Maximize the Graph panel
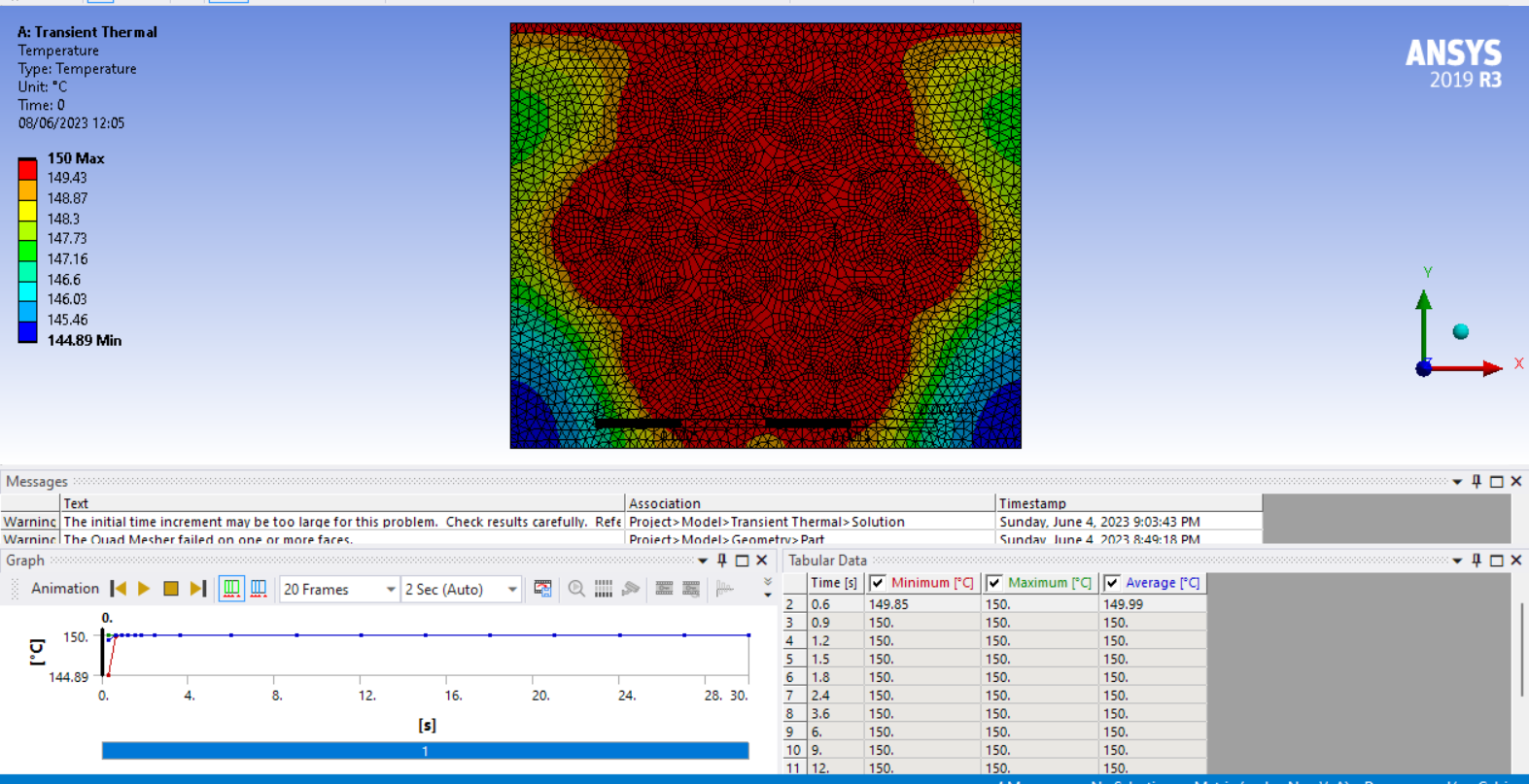The height and width of the screenshot is (784, 1529). 743,561
